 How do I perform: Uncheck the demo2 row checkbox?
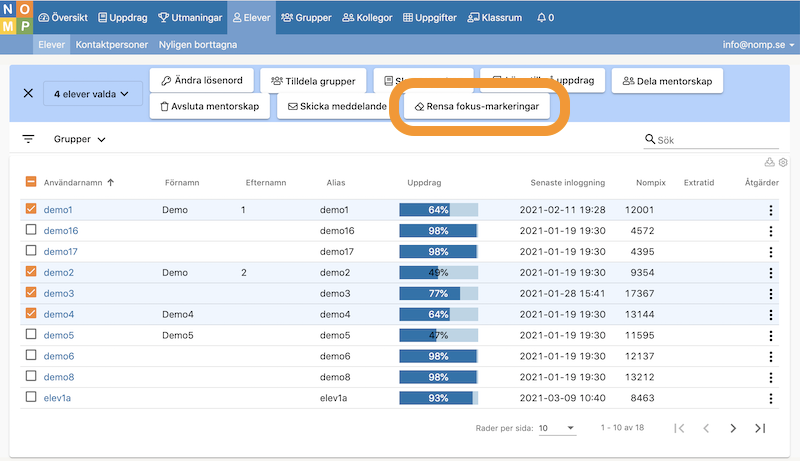(31, 271)
